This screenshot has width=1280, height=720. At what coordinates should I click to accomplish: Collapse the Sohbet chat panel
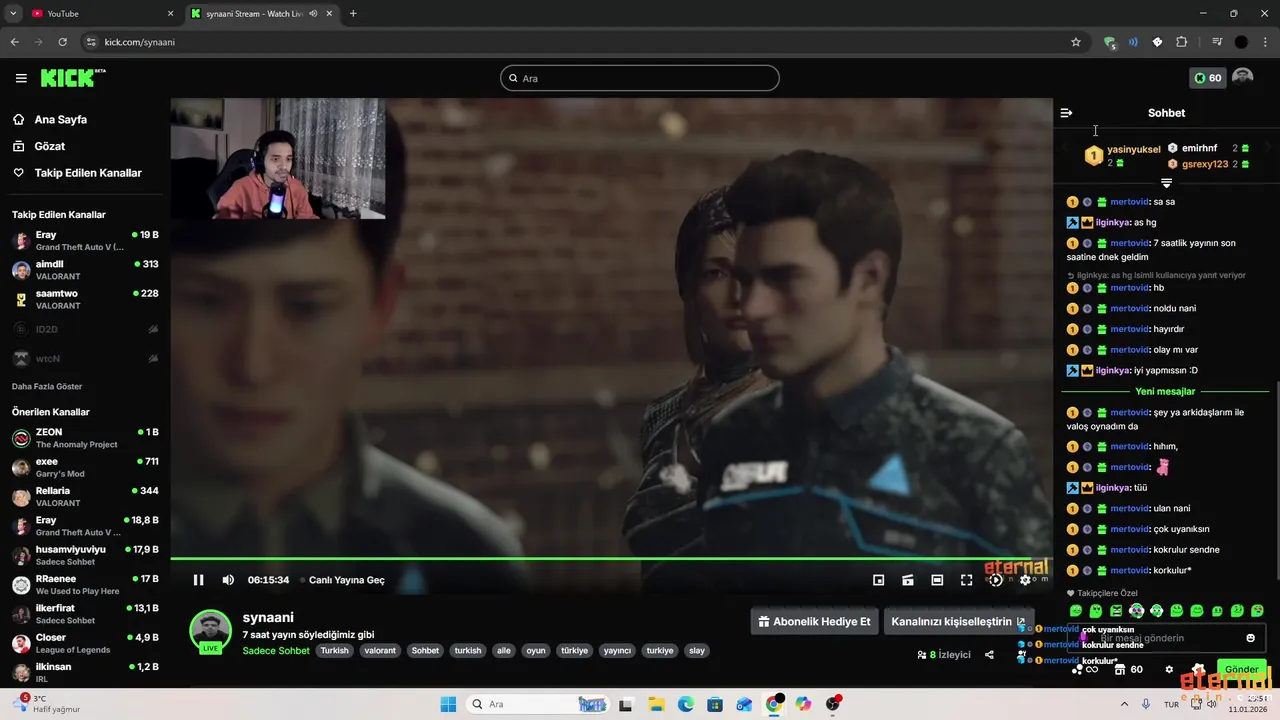[1066, 113]
